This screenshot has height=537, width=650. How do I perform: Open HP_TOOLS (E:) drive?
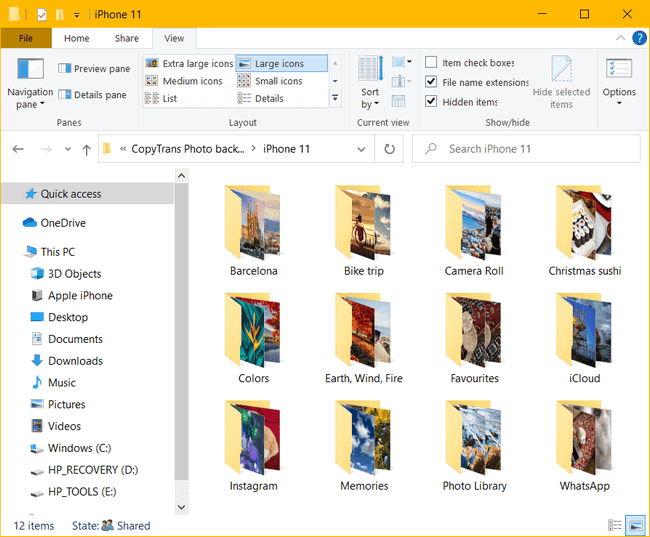tap(73, 491)
